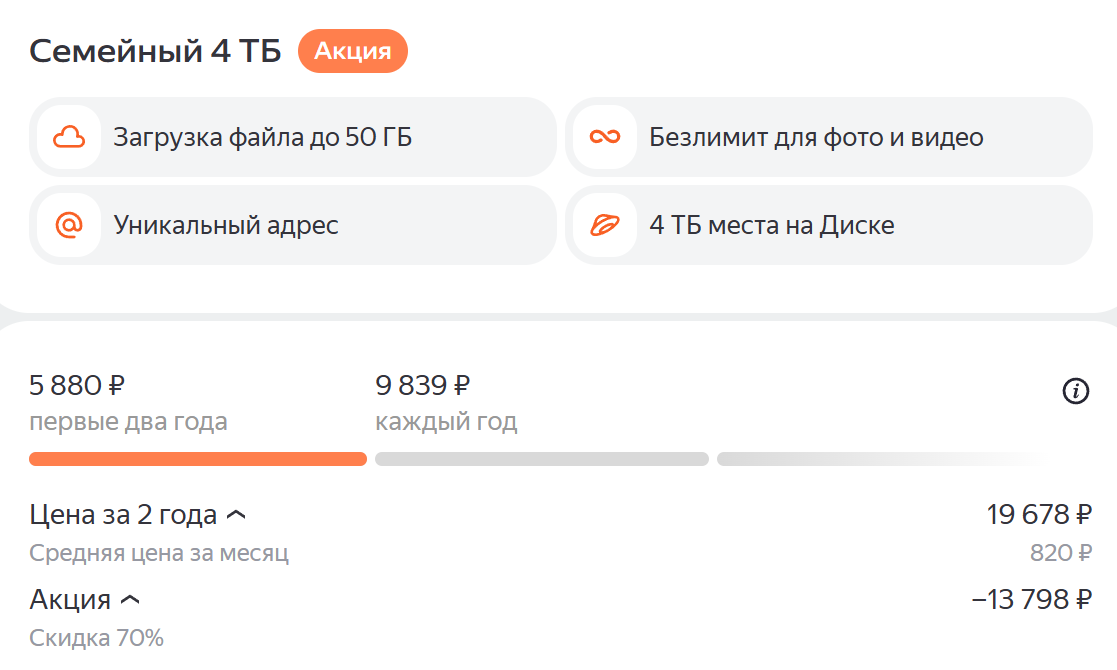Collapse the Цена за 2 года chevron
The height and width of the screenshot is (670, 1117).
[x=236, y=515]
